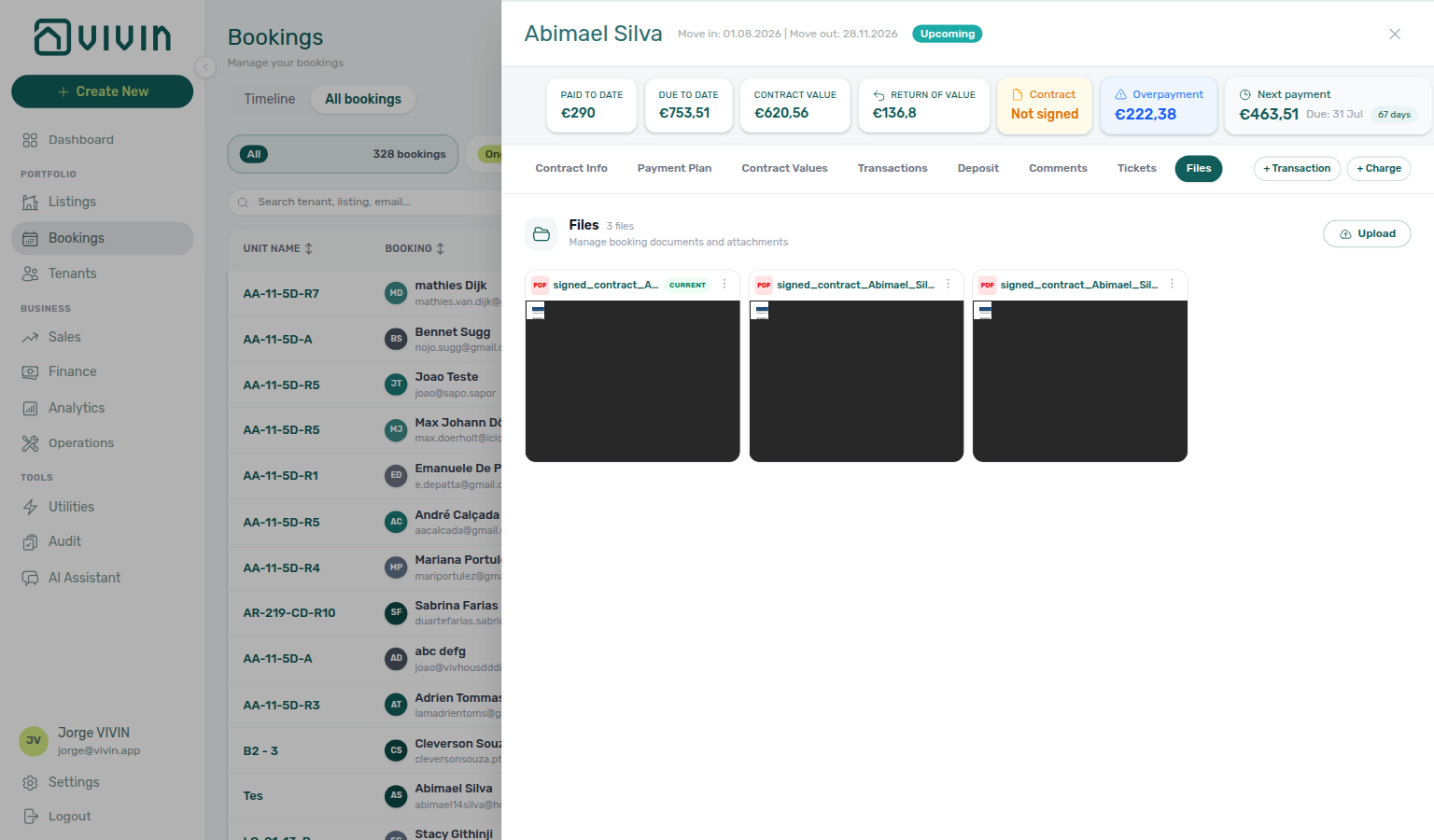The image size is (1434, 840).
Task: Open the Tenants page
Action: (x=102, y=273)
